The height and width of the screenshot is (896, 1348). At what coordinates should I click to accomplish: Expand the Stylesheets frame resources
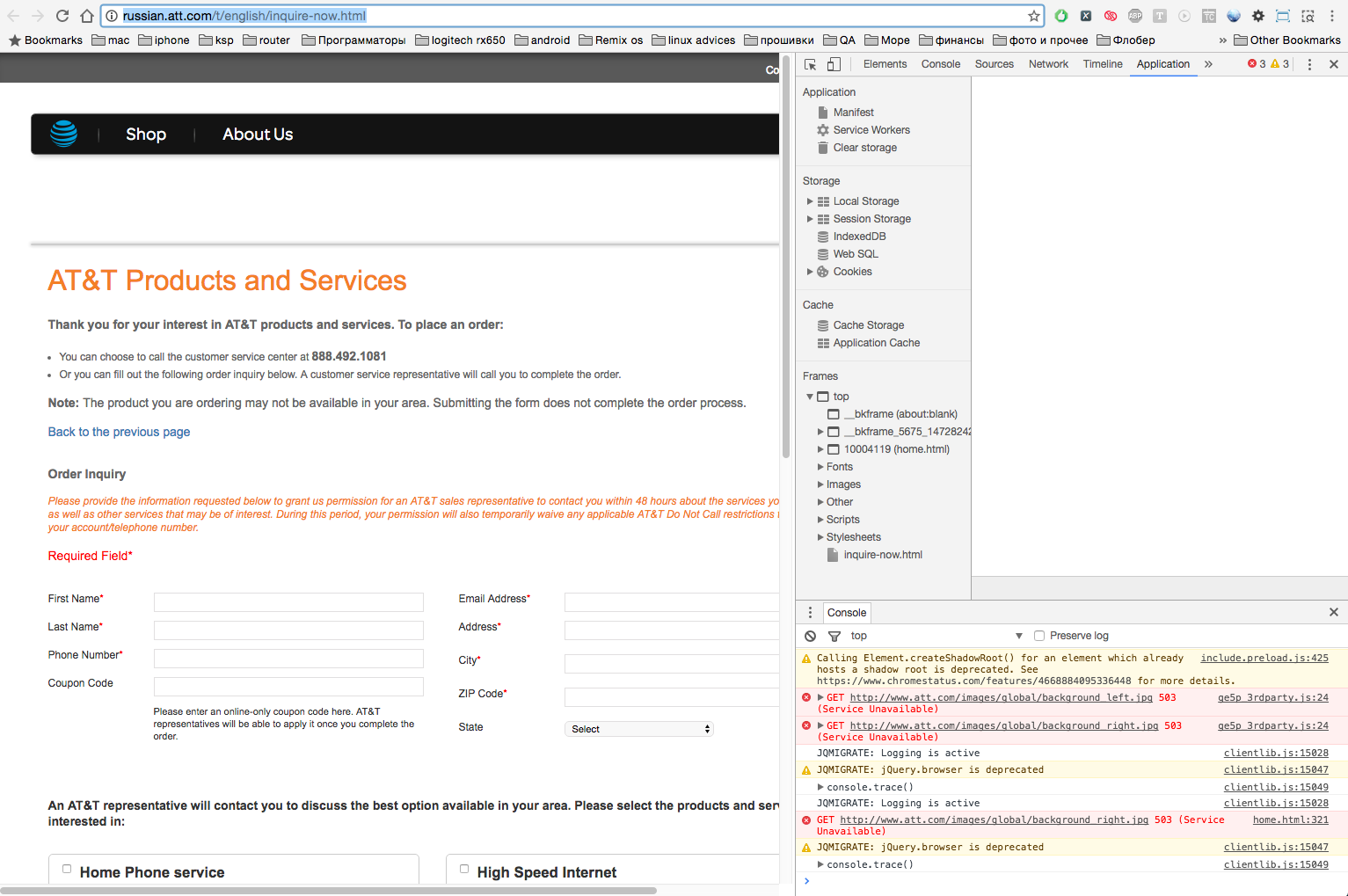(x=820, y=537)
